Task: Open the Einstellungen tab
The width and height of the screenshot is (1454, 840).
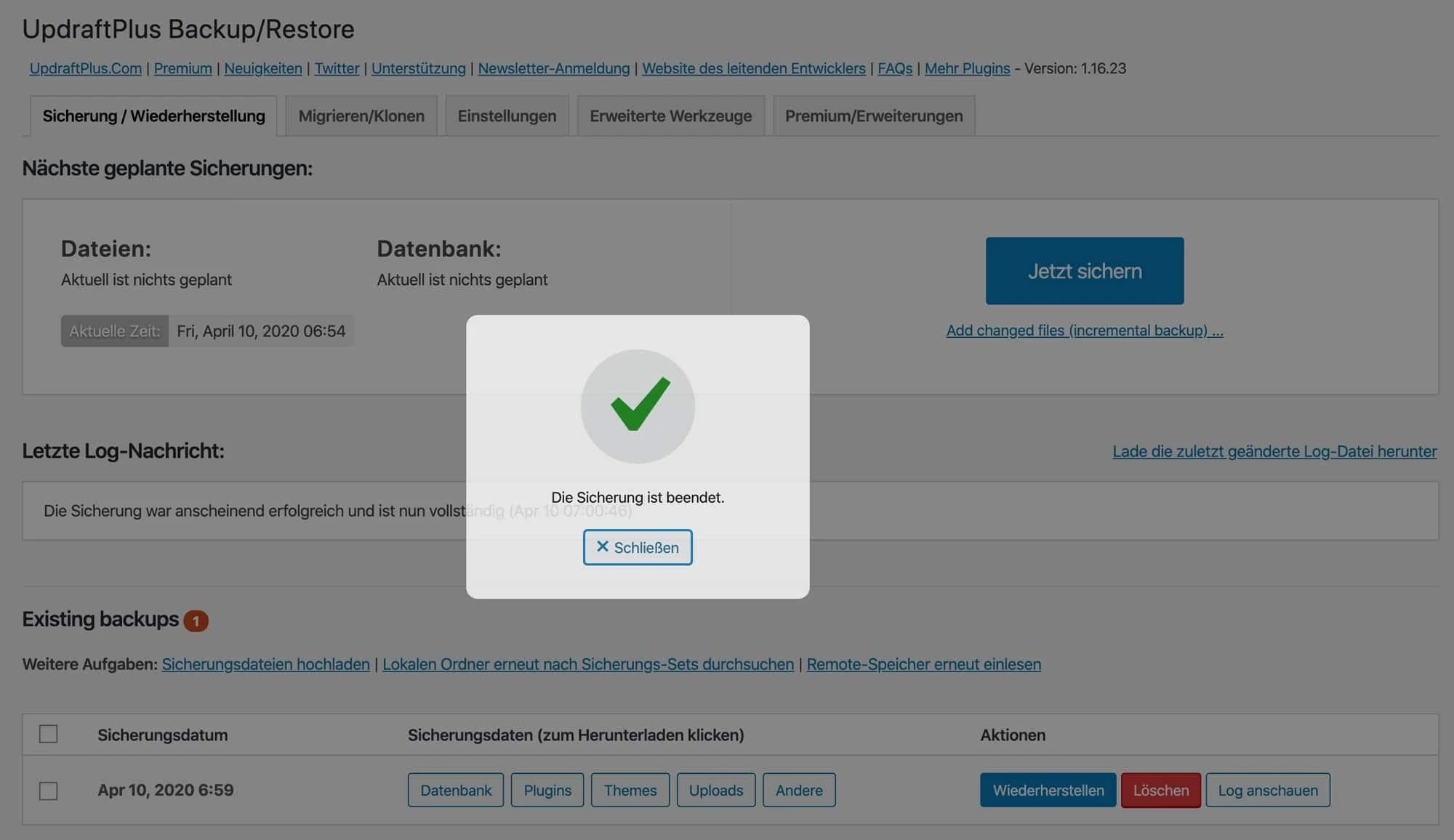Action: (506, 115)
